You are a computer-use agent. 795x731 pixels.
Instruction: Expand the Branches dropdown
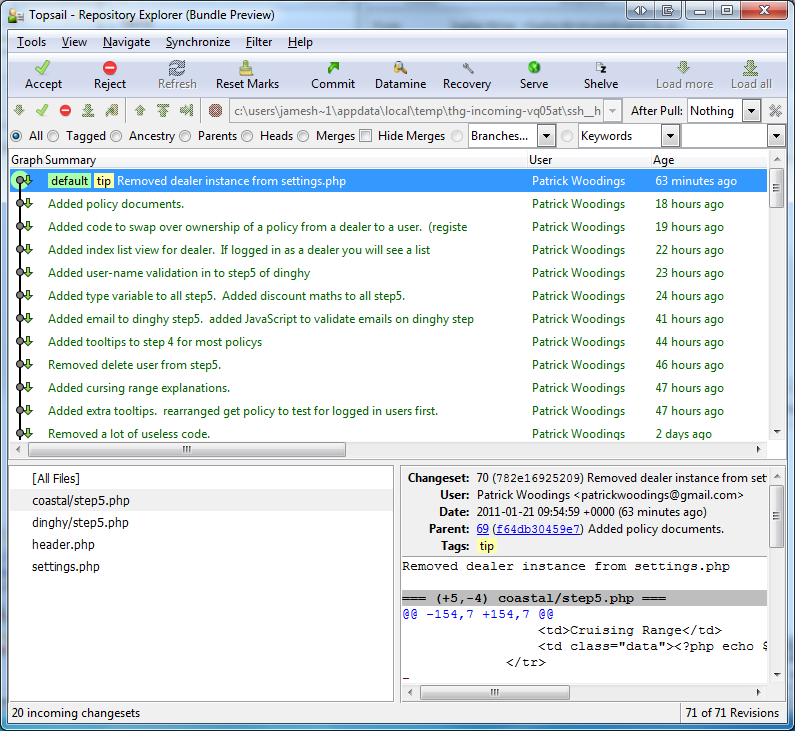pos(546,136)
